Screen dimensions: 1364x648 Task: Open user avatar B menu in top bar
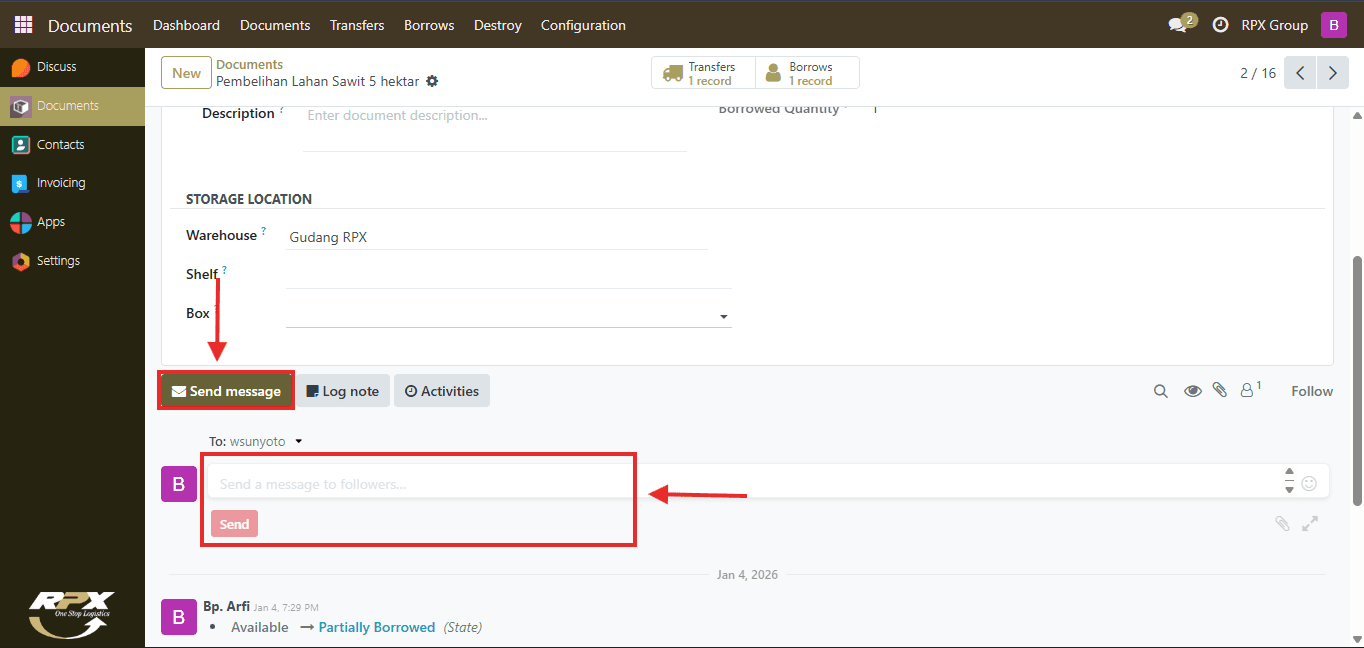pos(1334,25)
